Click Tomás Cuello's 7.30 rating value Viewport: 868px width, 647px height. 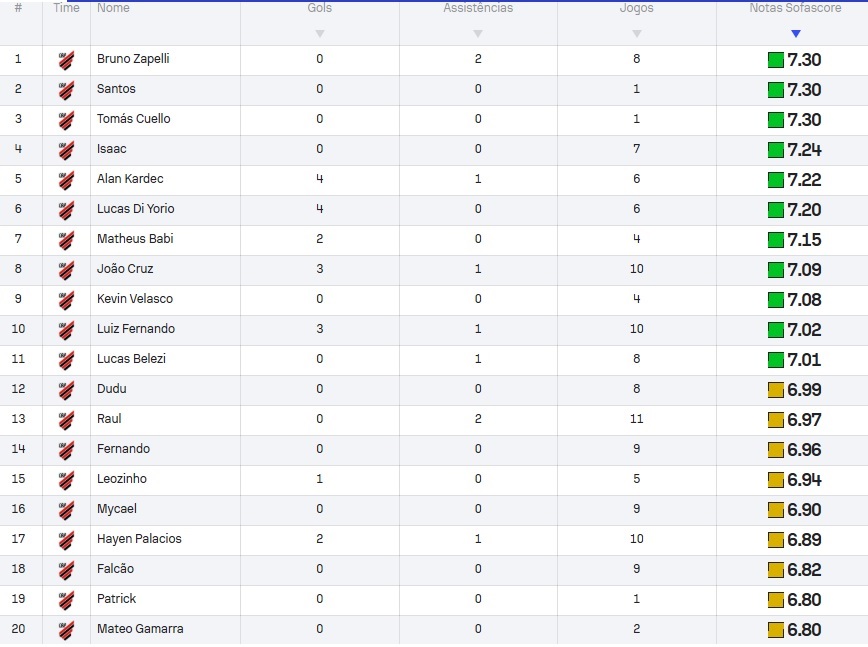804,120
